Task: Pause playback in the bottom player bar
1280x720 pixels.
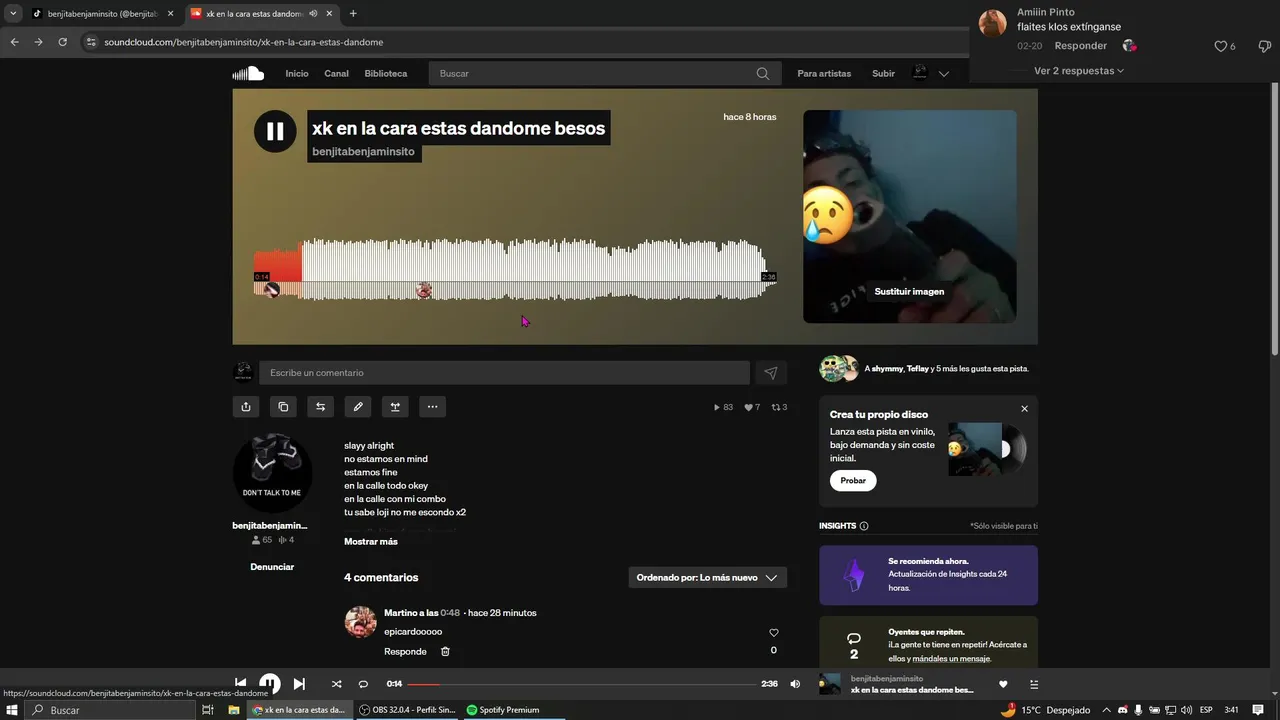Action: (x=269, y=684)
